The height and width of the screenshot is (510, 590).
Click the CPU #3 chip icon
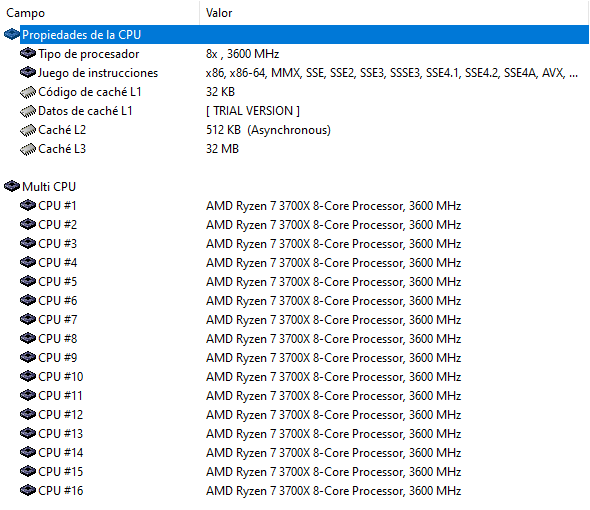click(27, 244)
